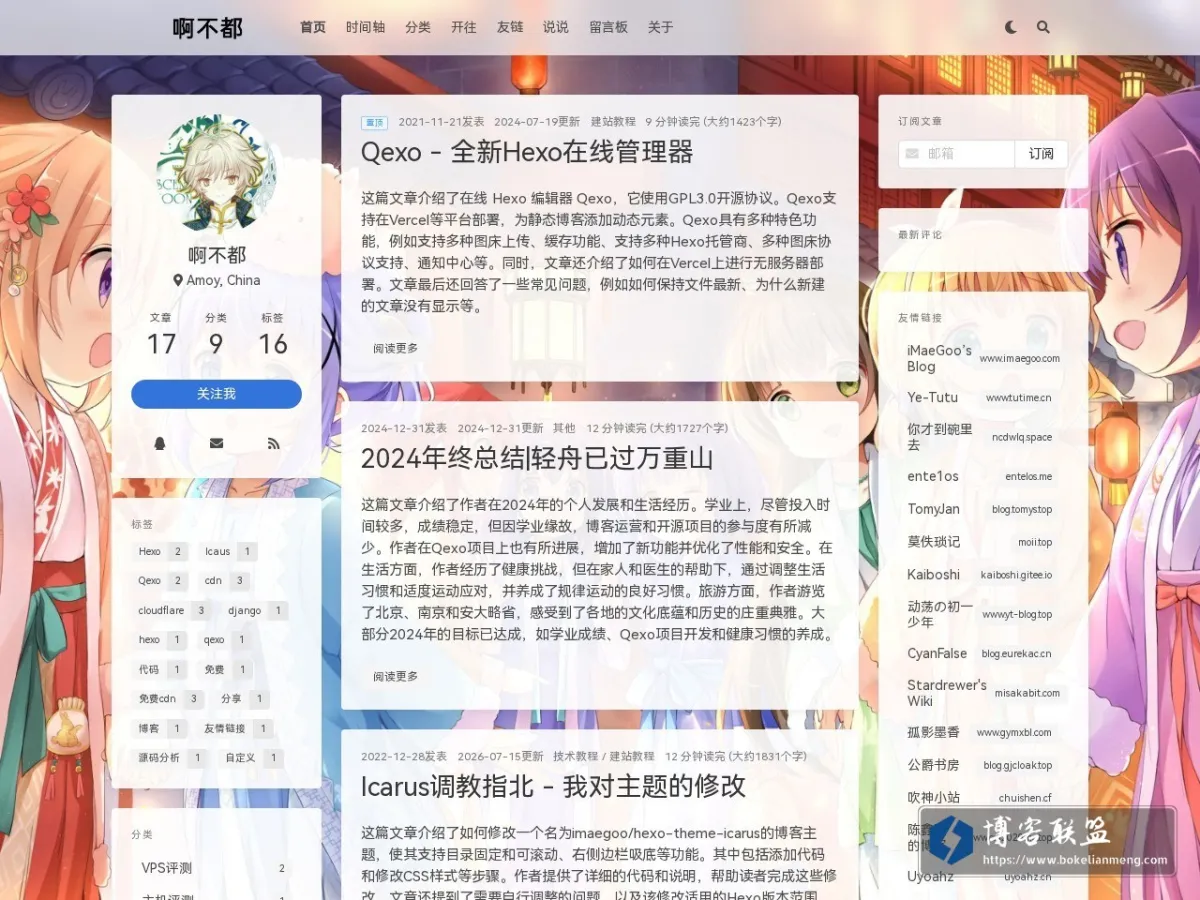The image size is (1200, 900).
Task: Open the 2024年终总结 article title
Action: tap(537, 458)
